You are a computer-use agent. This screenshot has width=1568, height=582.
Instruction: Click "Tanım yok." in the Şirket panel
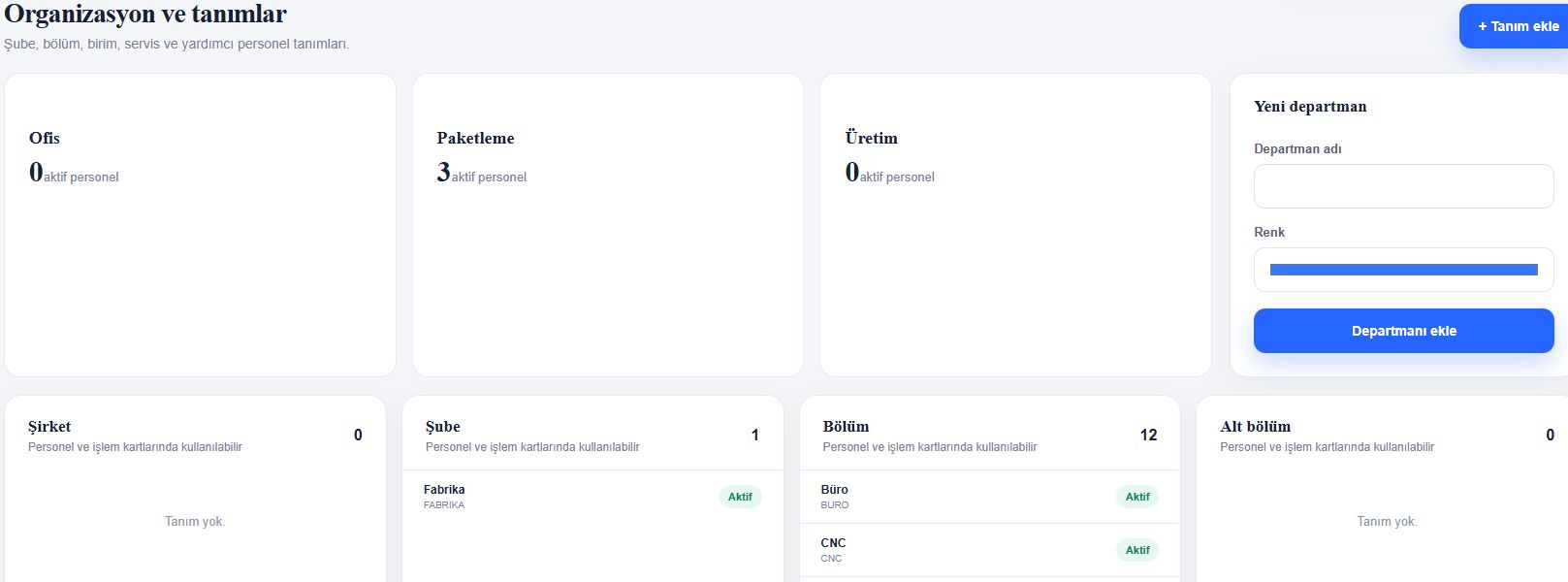195,522
